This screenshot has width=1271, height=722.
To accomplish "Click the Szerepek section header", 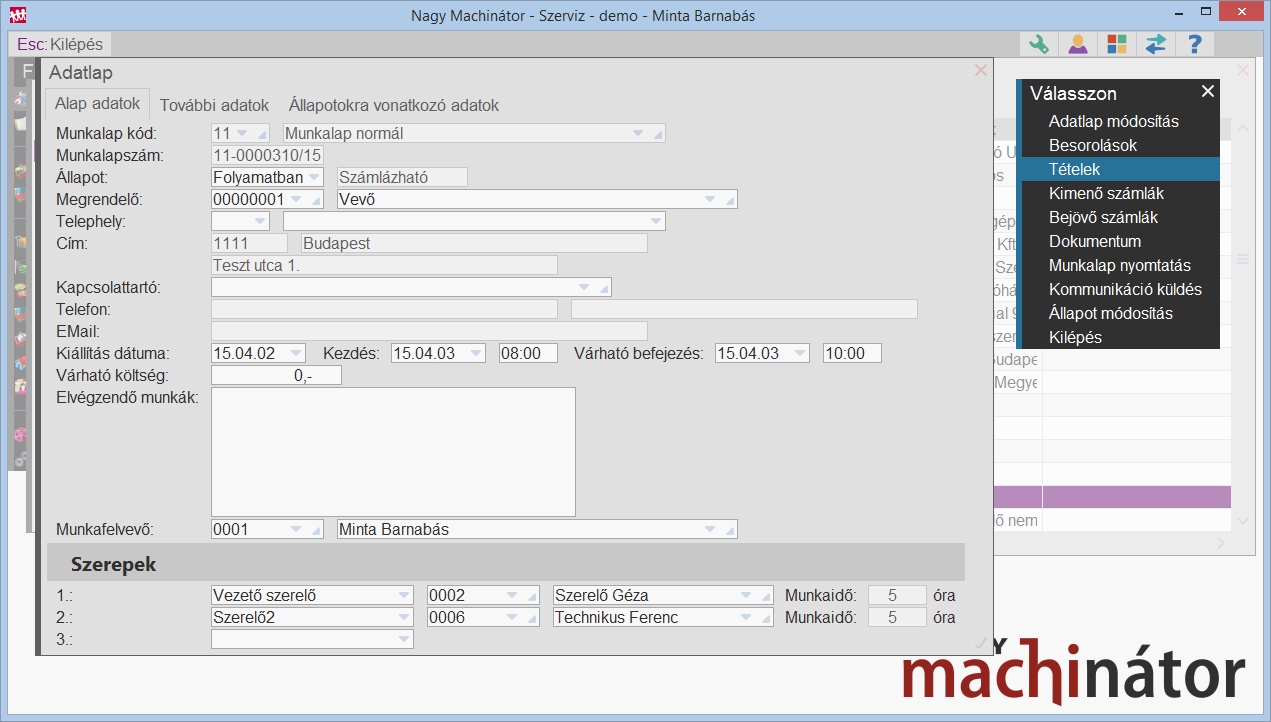I will [506, 563].
